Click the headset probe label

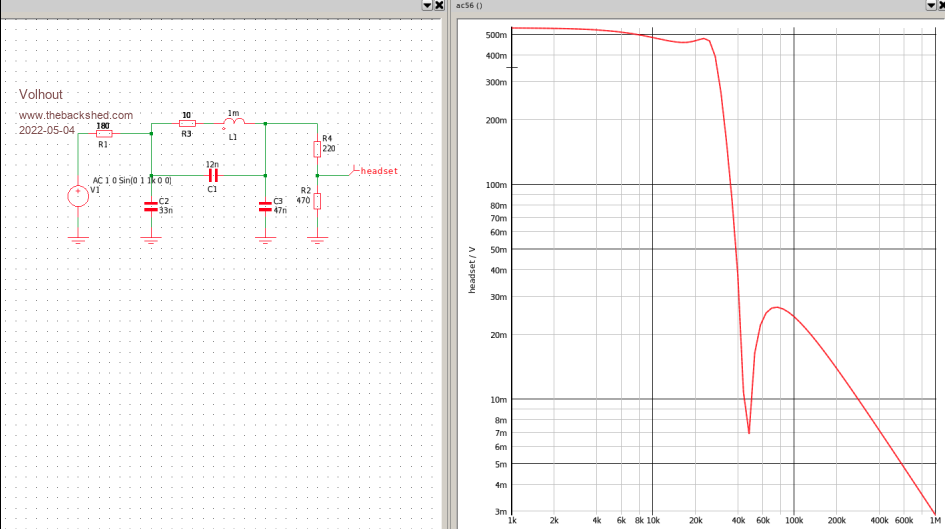[378, 171]
